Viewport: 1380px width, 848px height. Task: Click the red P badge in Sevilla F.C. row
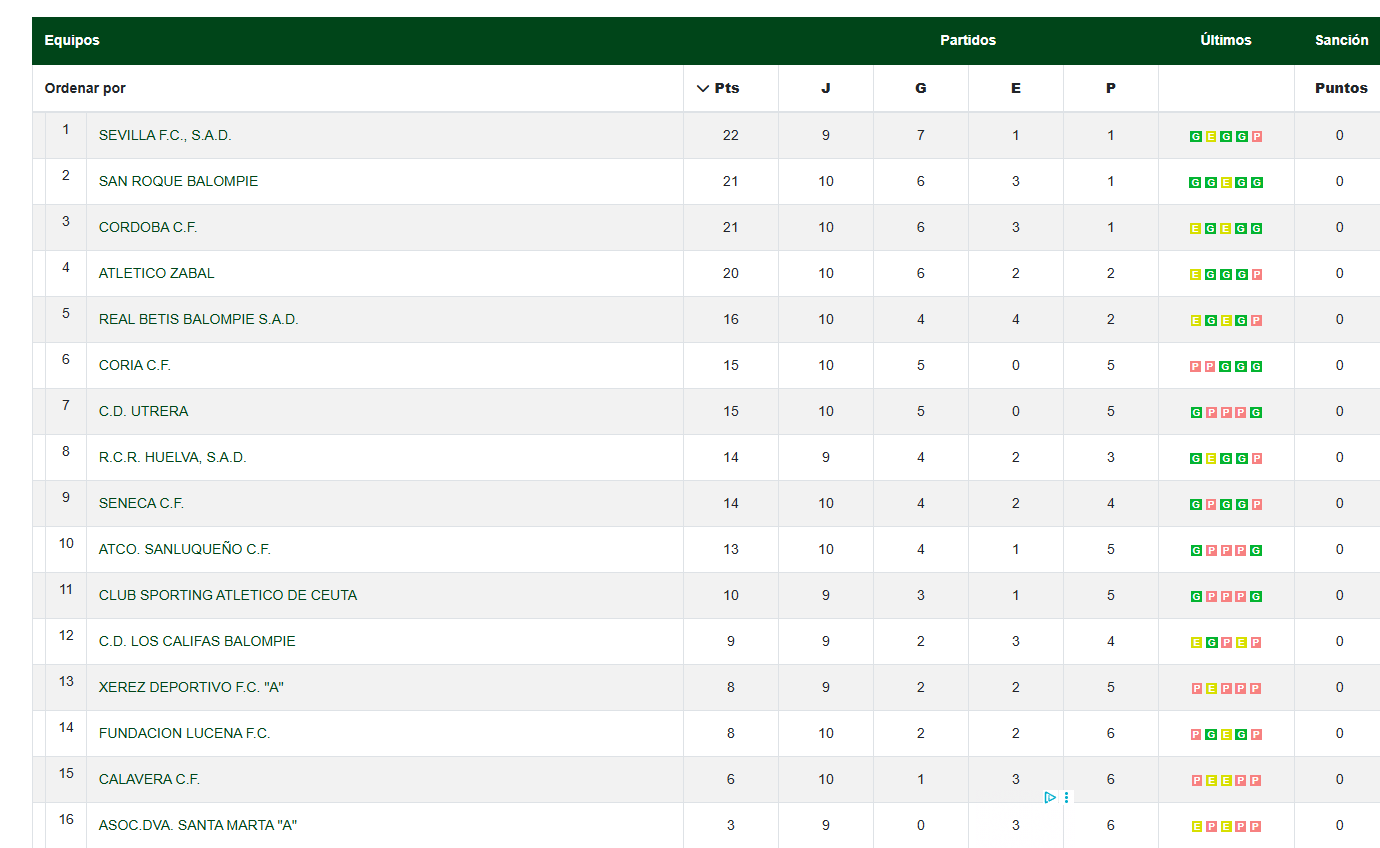pyautogui.click(x=1257, y=136)
